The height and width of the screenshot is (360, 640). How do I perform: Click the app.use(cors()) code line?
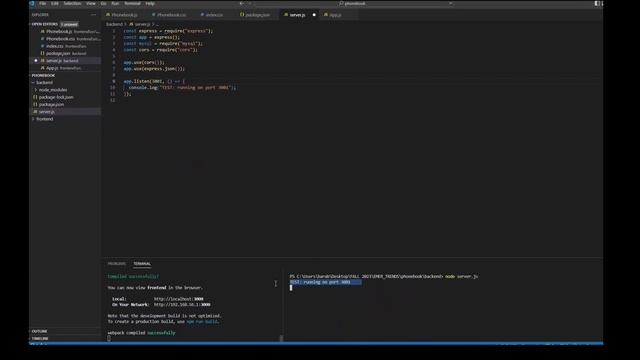(144, 62)
